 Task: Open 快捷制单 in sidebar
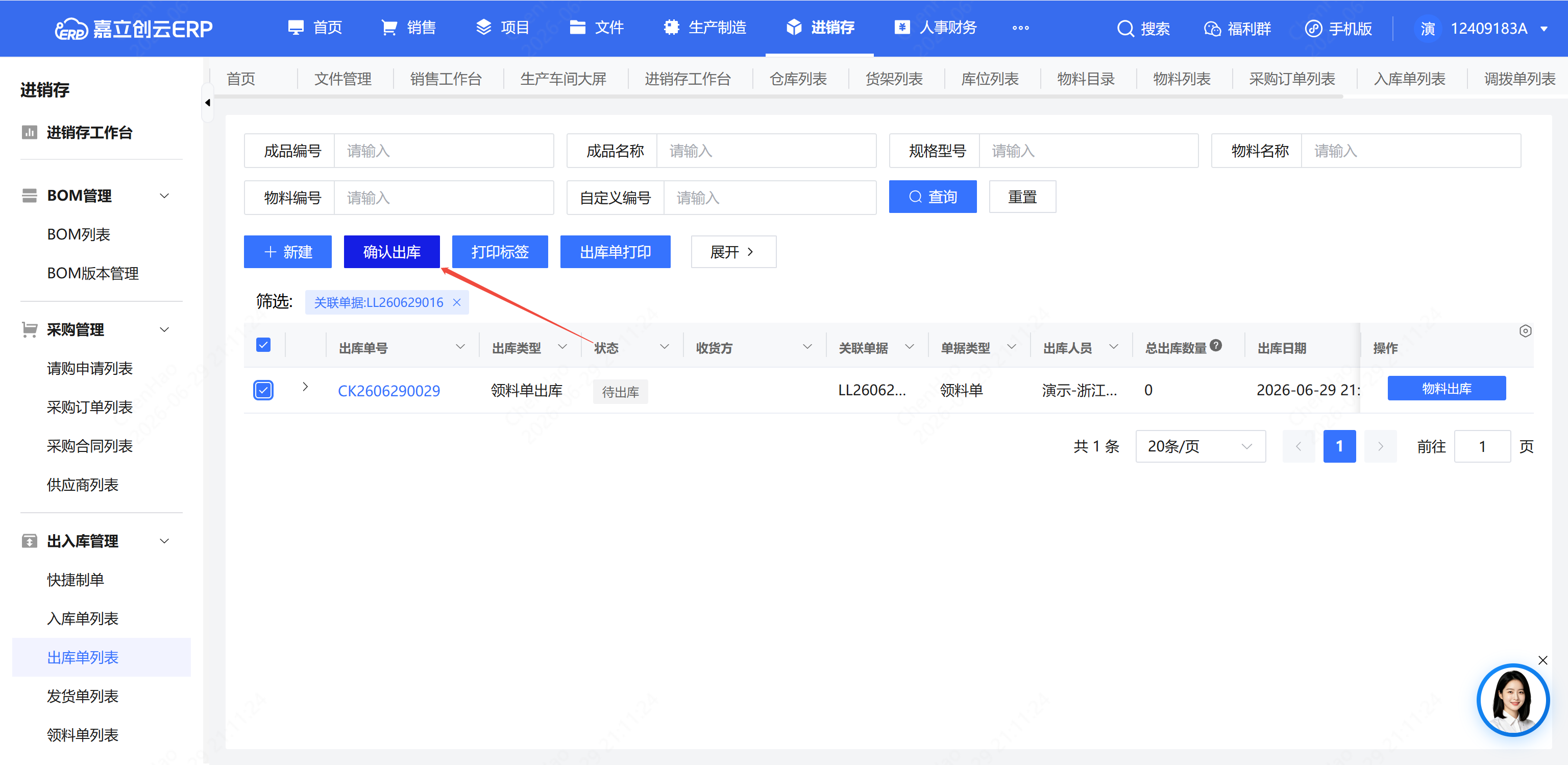[76, 580]
